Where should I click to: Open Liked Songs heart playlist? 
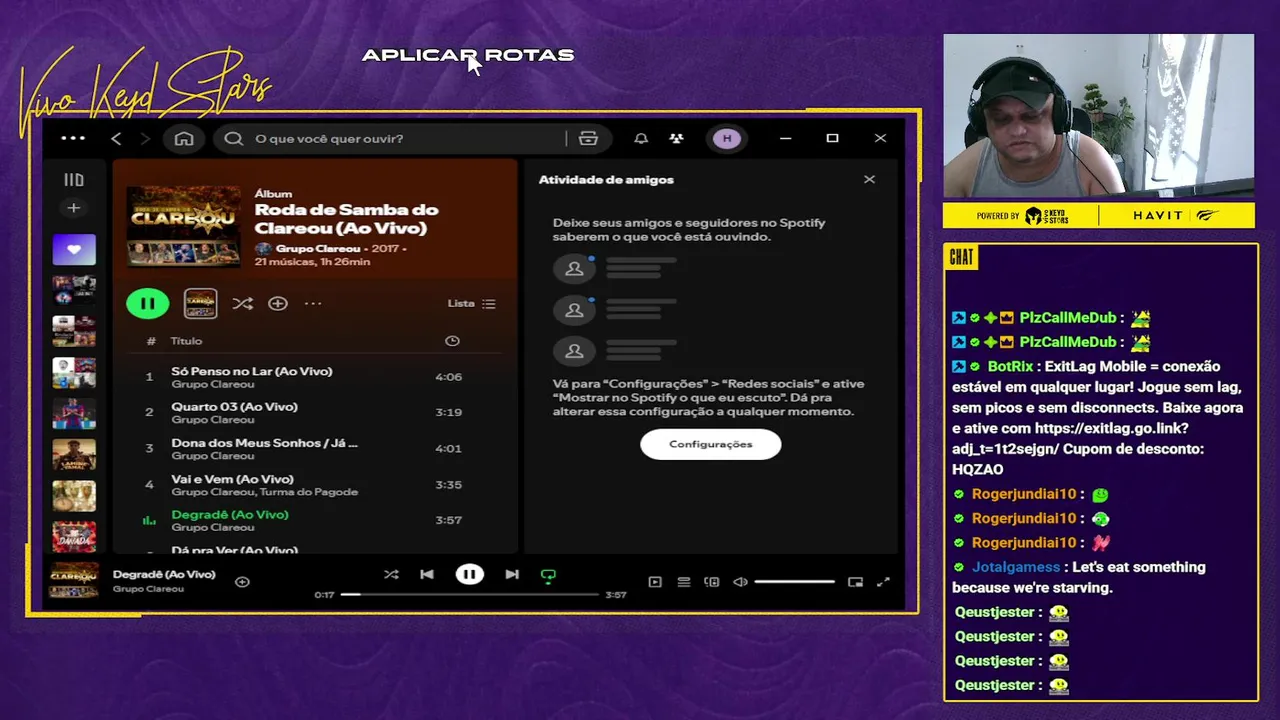tap(74, 250)
